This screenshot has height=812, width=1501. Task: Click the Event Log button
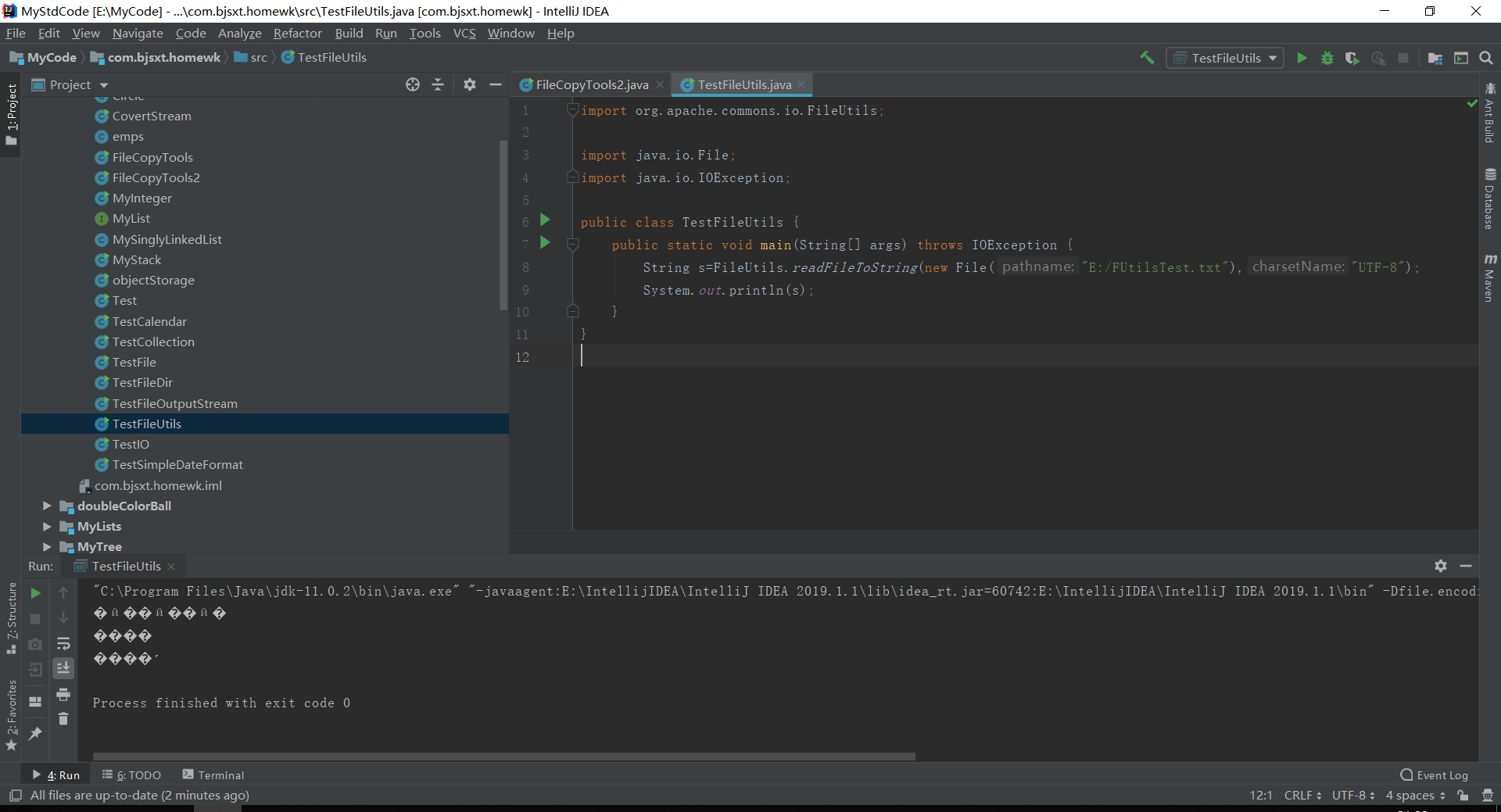[x=1435, y=775]
